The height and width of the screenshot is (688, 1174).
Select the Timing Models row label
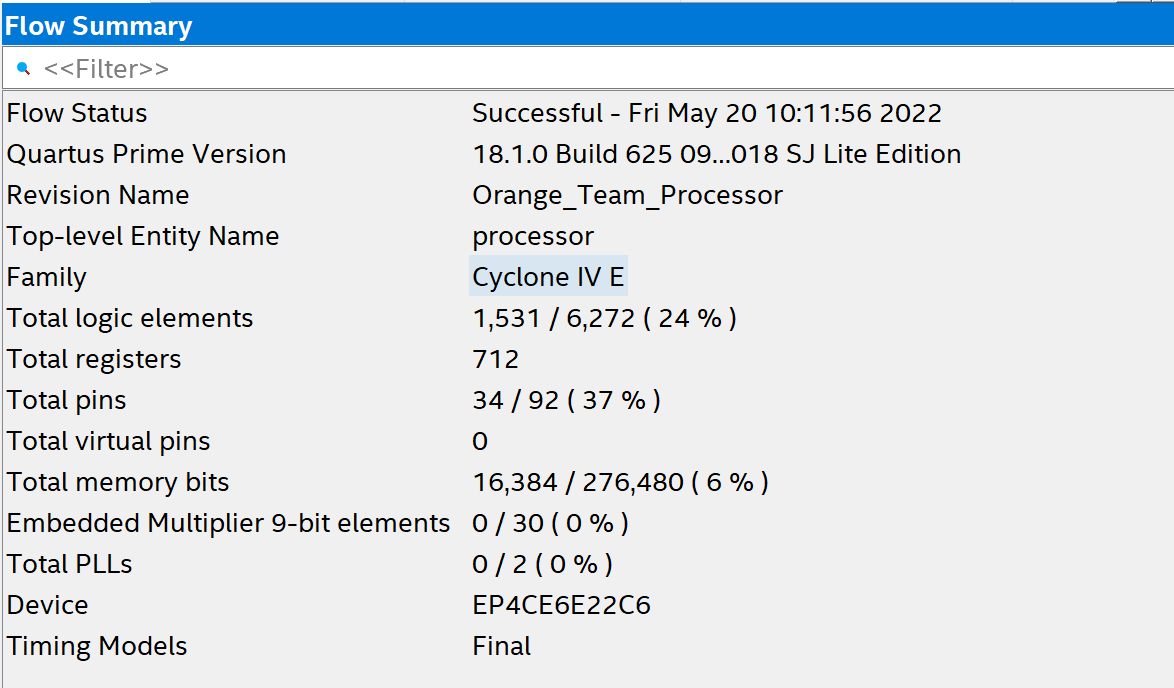pyautogui.click(x=97, y=646)
